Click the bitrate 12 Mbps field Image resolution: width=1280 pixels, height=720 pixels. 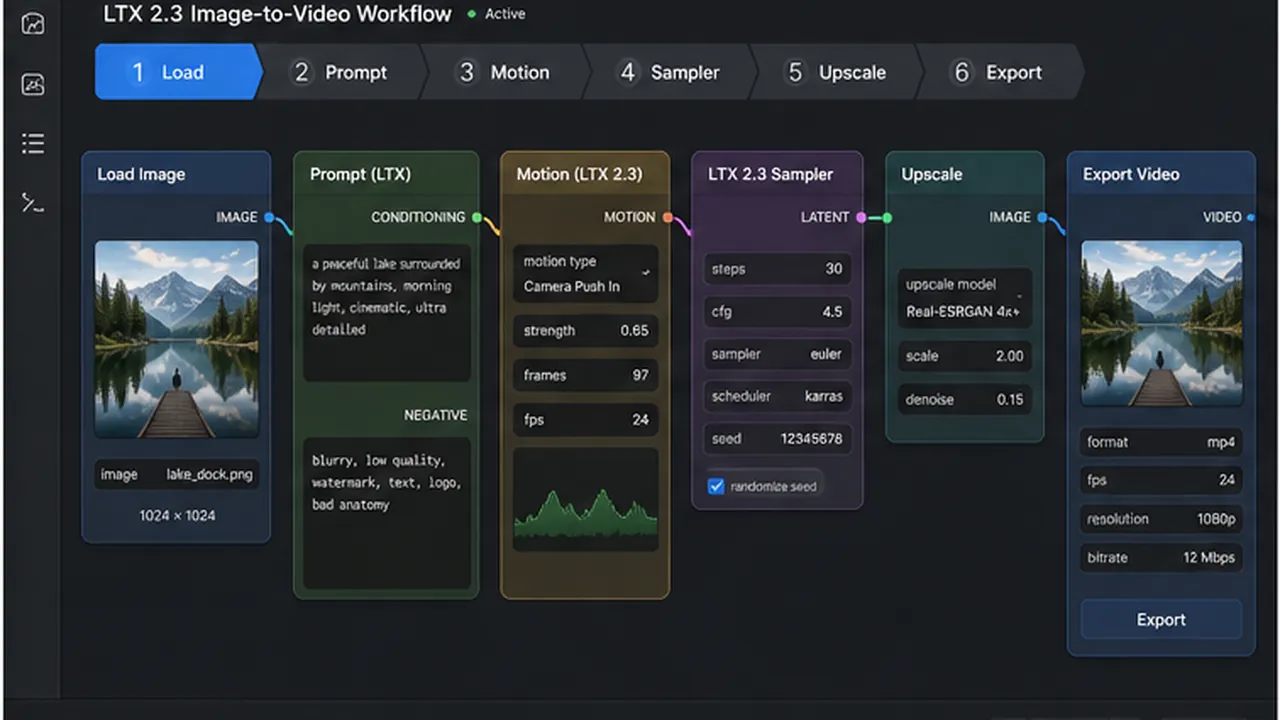[1161, 557]
